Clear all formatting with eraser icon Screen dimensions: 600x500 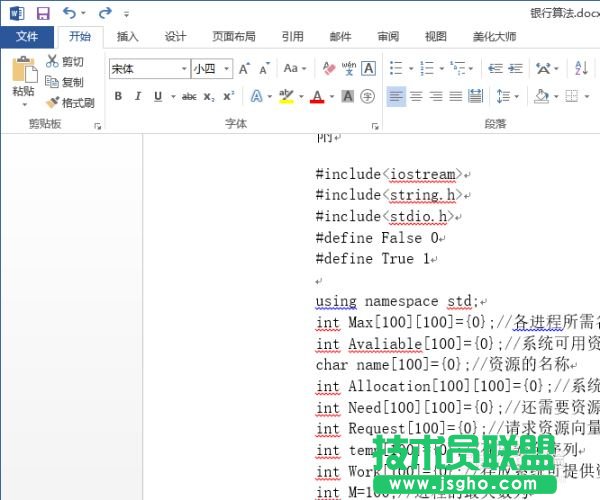[x=329, y=69]
